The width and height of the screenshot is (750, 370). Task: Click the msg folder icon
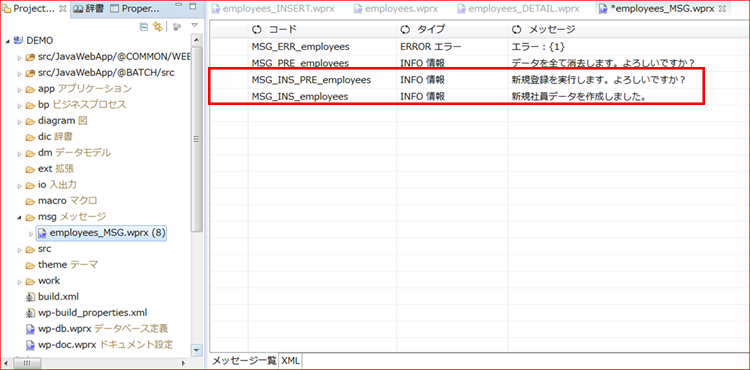pos(30,217)
